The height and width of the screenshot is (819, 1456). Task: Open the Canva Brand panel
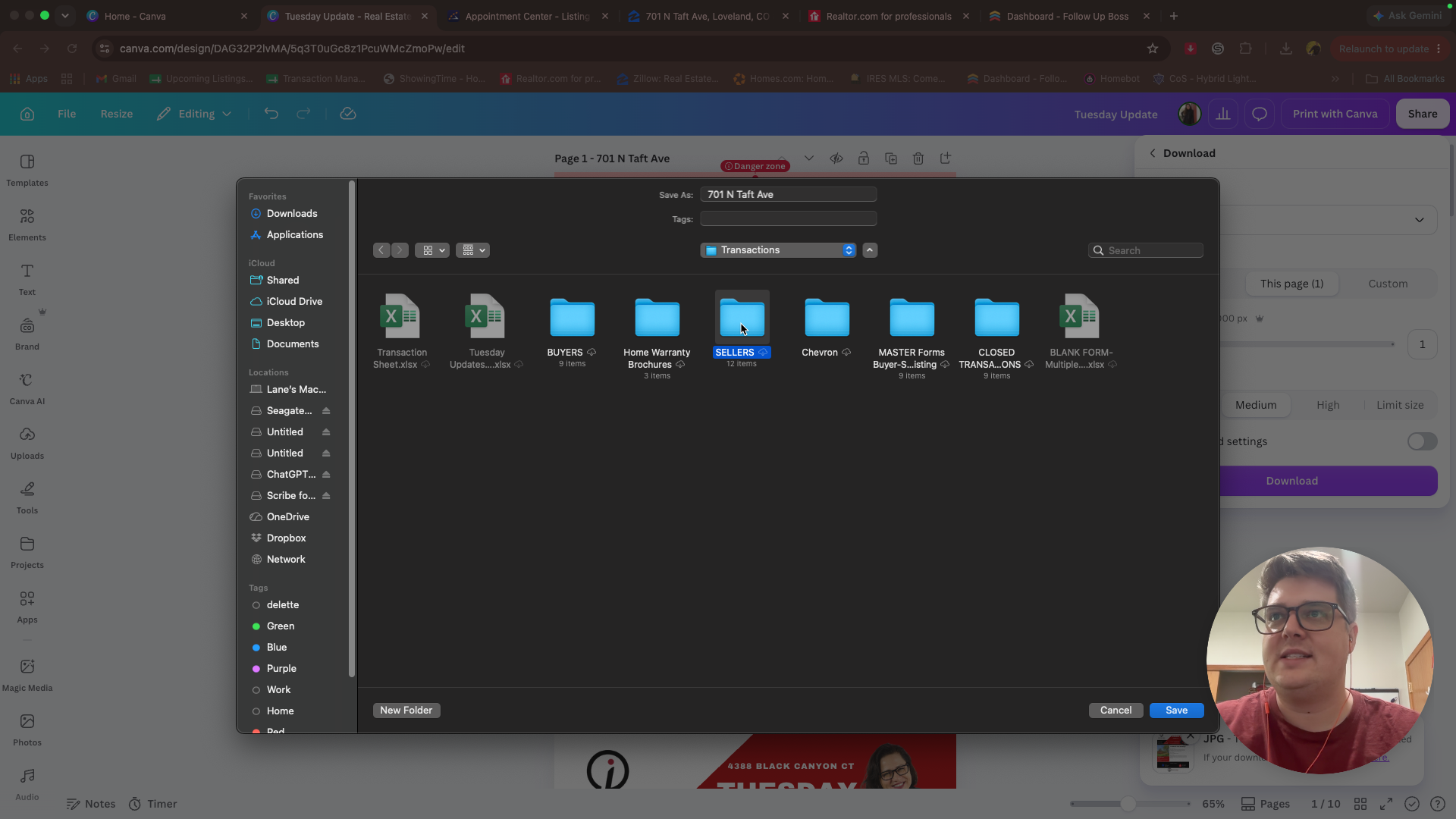pyautogui.click(x=27, y=334)
